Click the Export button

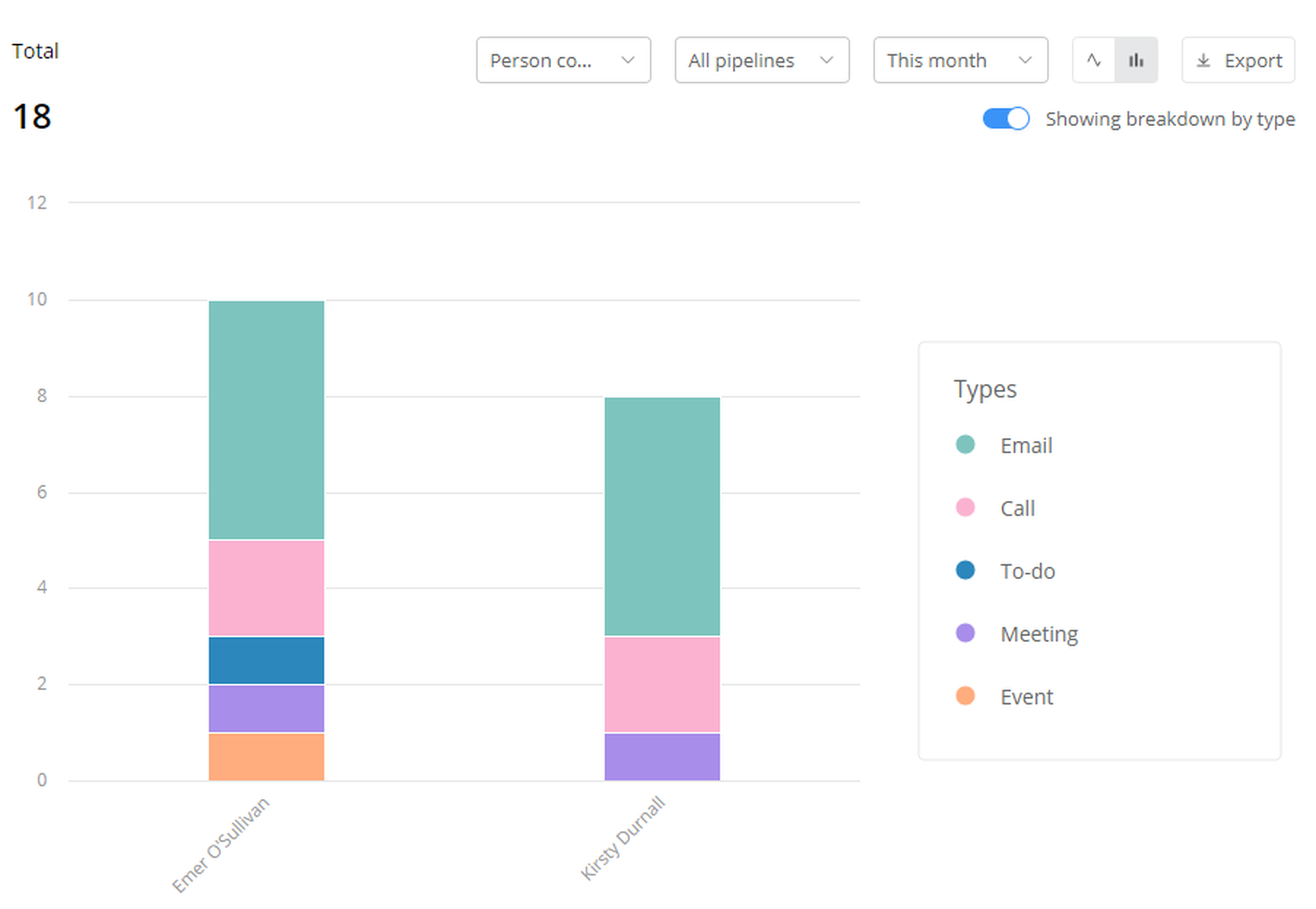[1238, 60]
